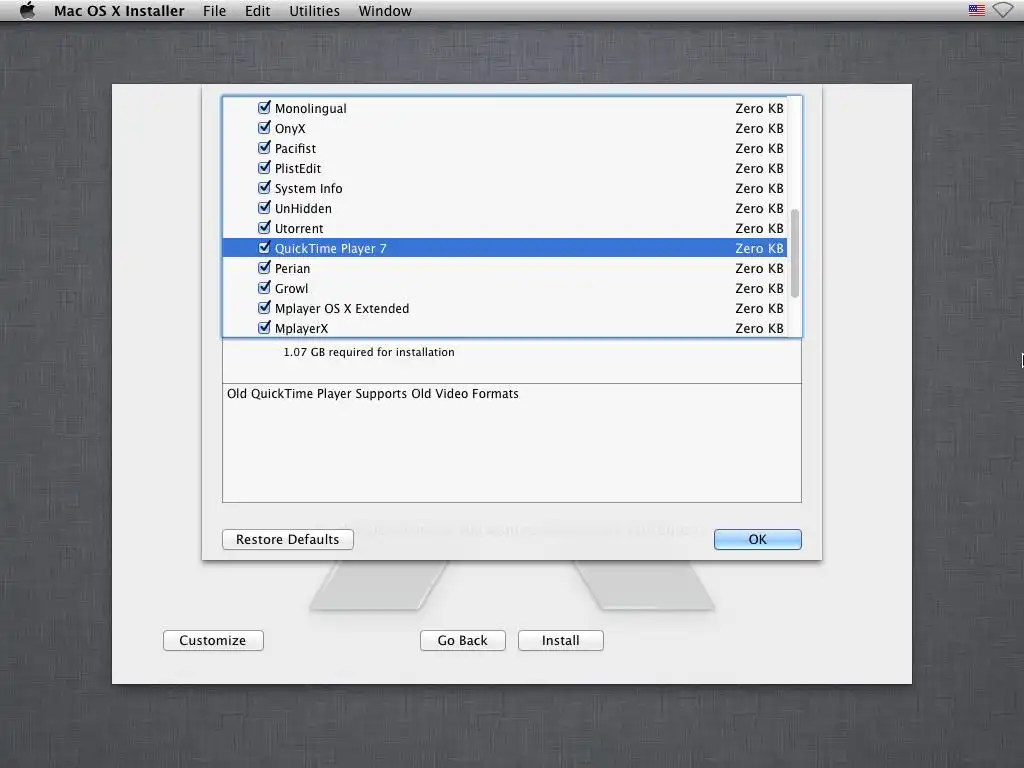Image resolution: width=1024 pixels, height=768 pixels.
Task: Select the PlistEdit package name
Action: (298, 168)
